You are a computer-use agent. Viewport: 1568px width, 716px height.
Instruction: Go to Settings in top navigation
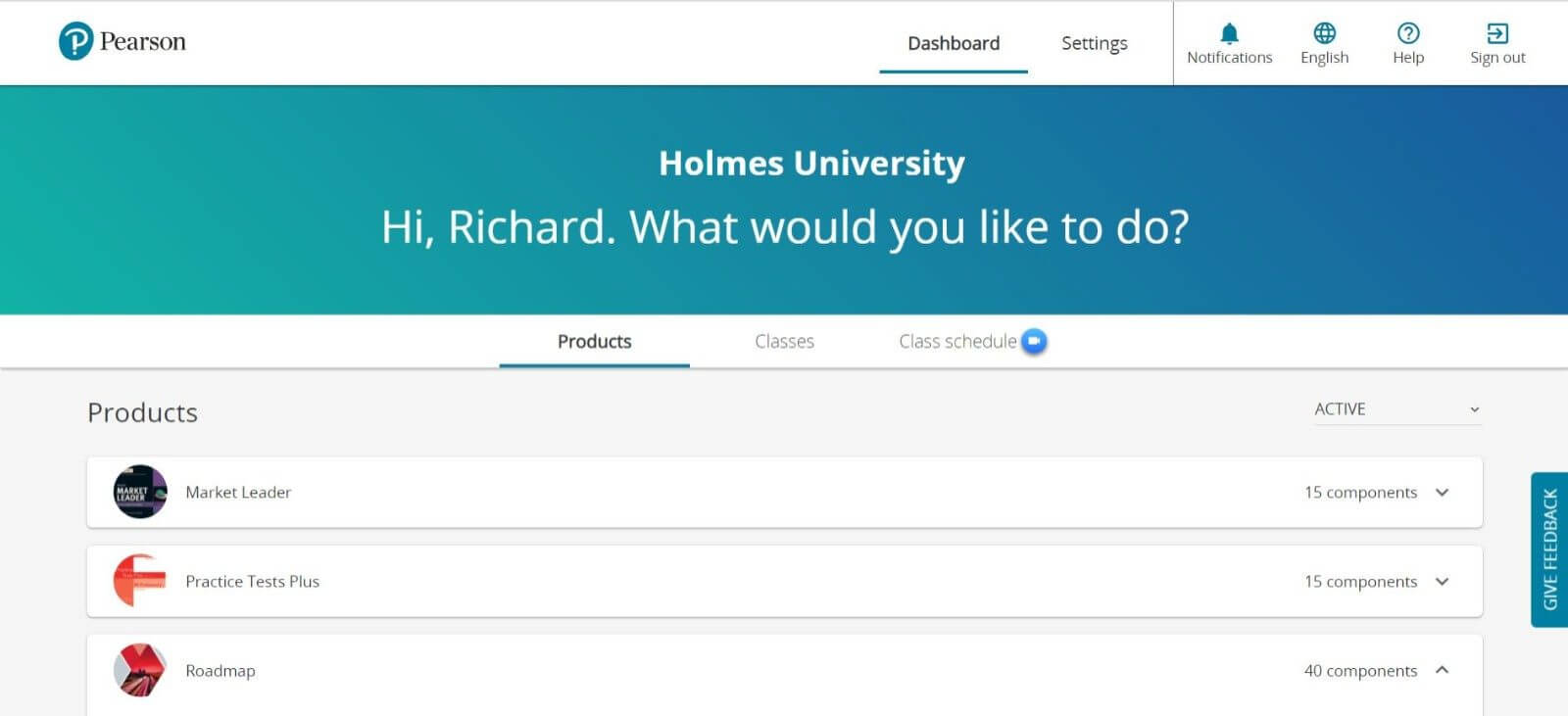pos(1094,43)
